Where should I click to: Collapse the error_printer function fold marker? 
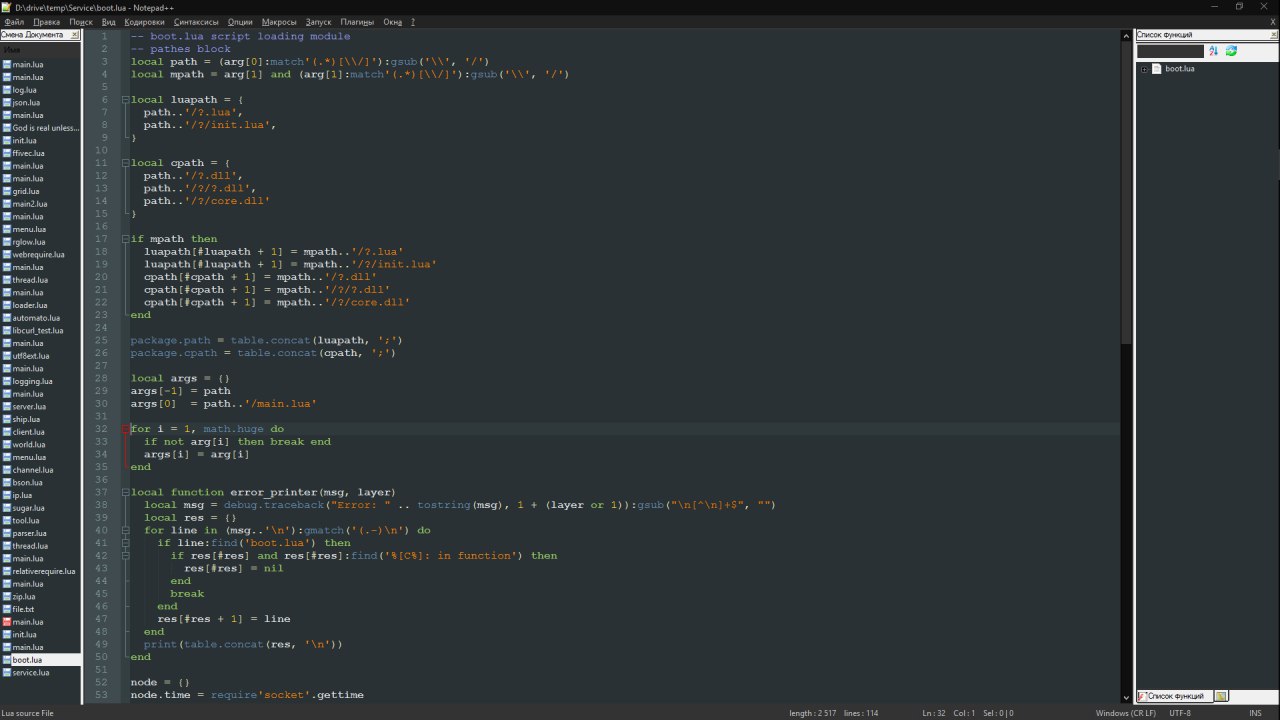coord(125,492)
